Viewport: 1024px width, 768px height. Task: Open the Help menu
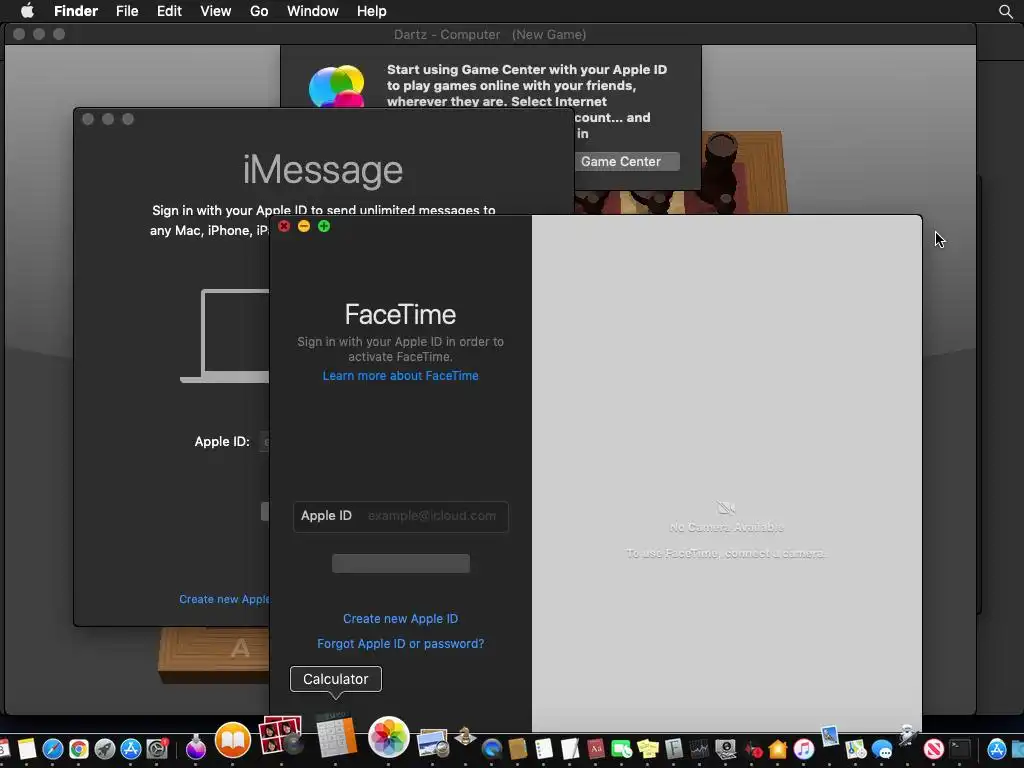click(372, 11)
